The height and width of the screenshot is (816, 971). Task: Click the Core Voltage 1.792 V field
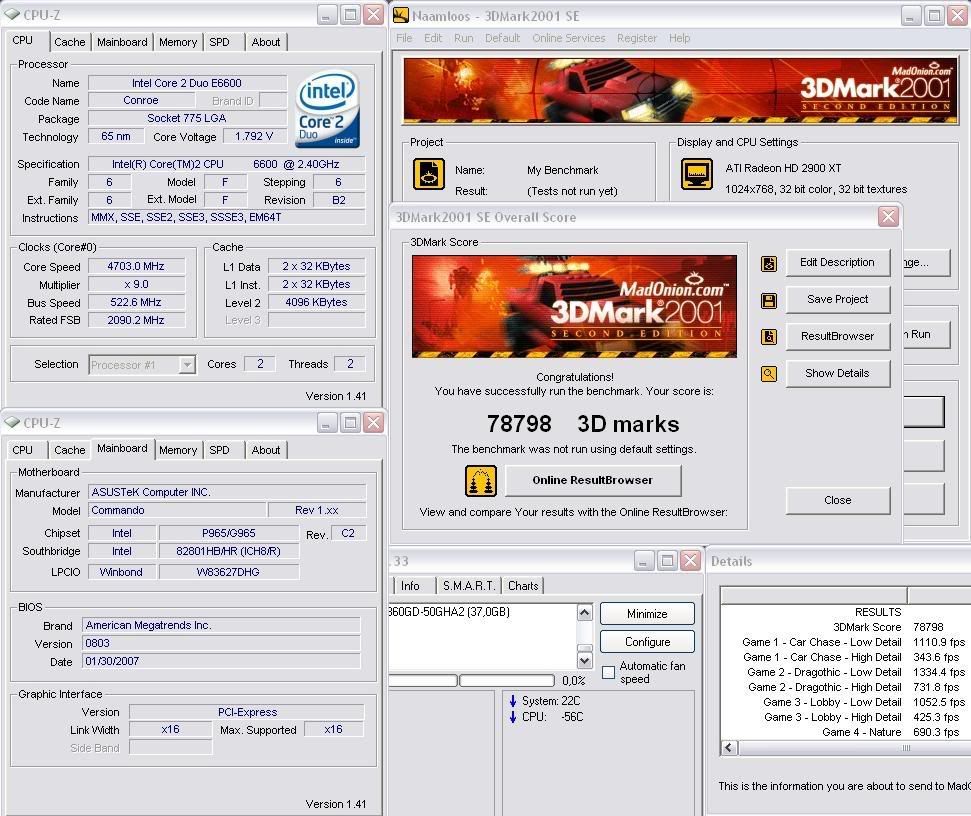254,136
